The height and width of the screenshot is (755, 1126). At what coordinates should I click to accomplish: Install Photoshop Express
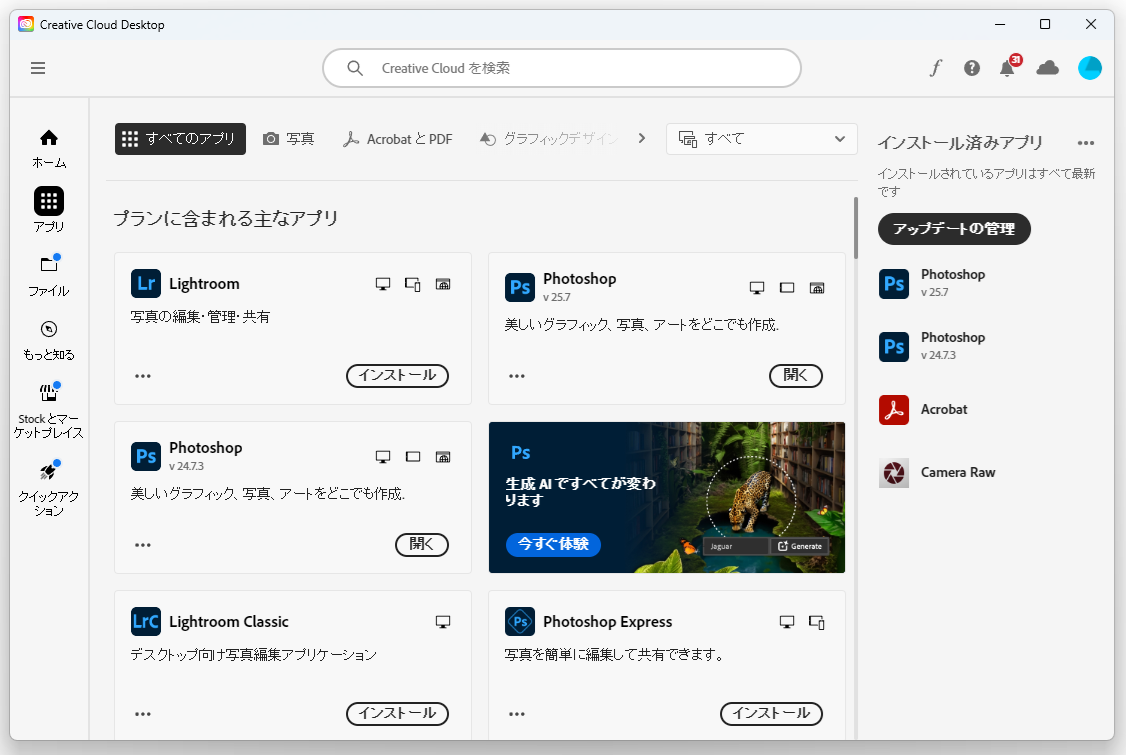coord(771,713)
